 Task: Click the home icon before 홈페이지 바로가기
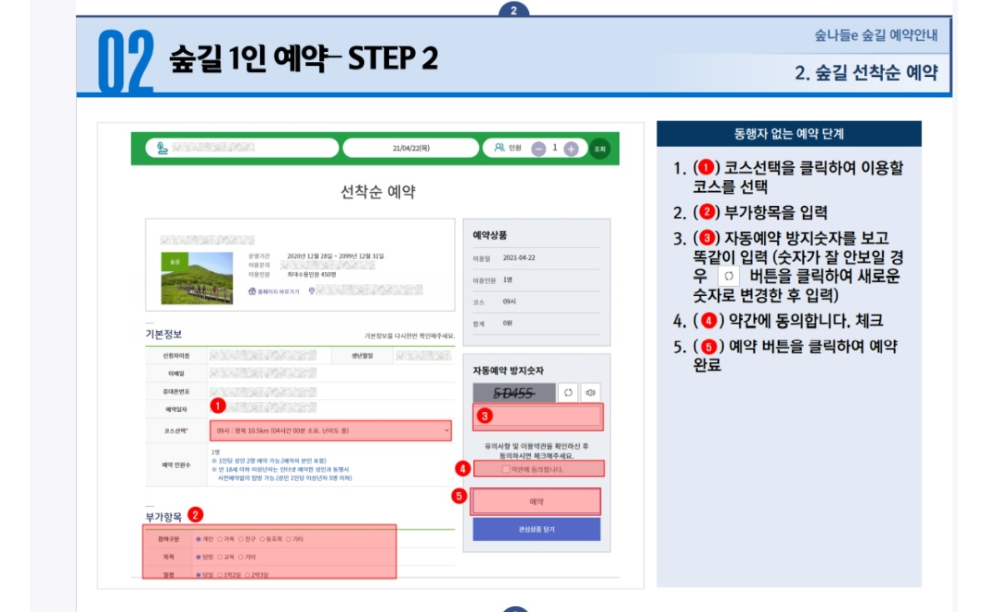[252, 291]
